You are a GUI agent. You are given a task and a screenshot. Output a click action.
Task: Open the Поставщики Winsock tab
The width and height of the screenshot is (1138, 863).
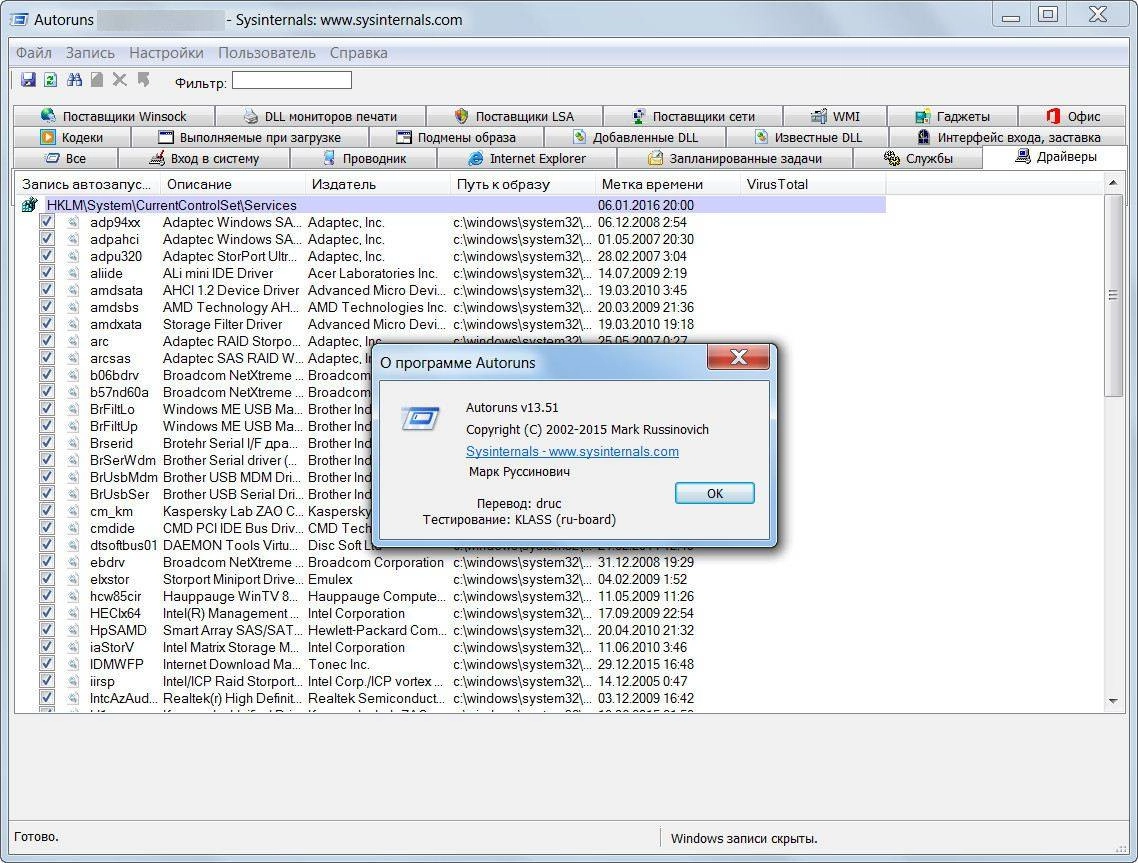[114, 116]
